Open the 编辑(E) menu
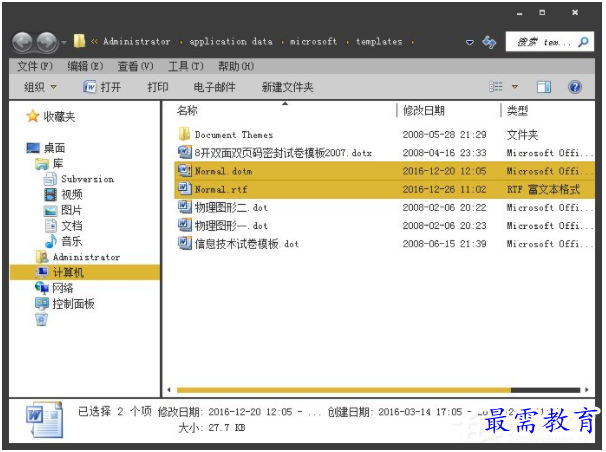Image resolution: width=606 pixels, height=452 pixels. coord(85,66)
